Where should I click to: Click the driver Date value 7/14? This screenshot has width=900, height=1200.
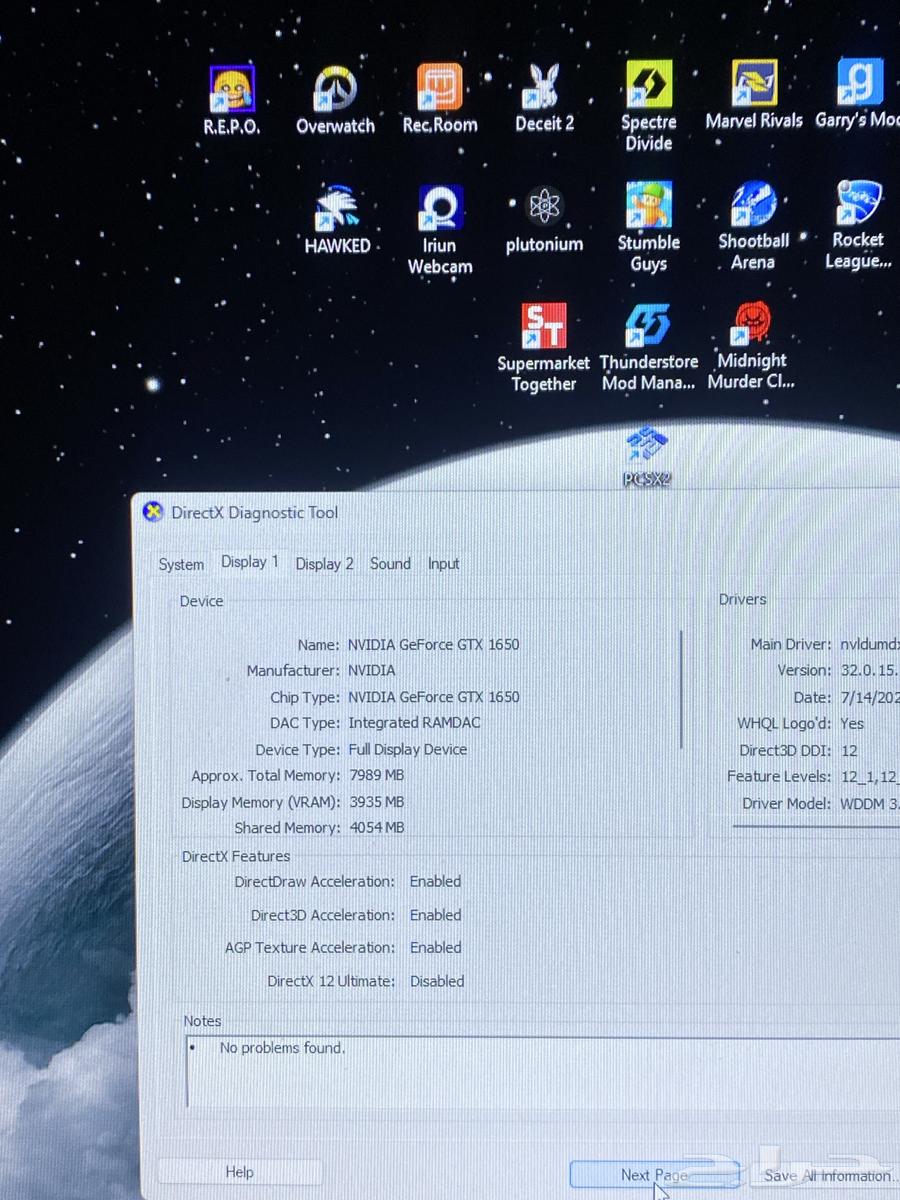point(869,697)
